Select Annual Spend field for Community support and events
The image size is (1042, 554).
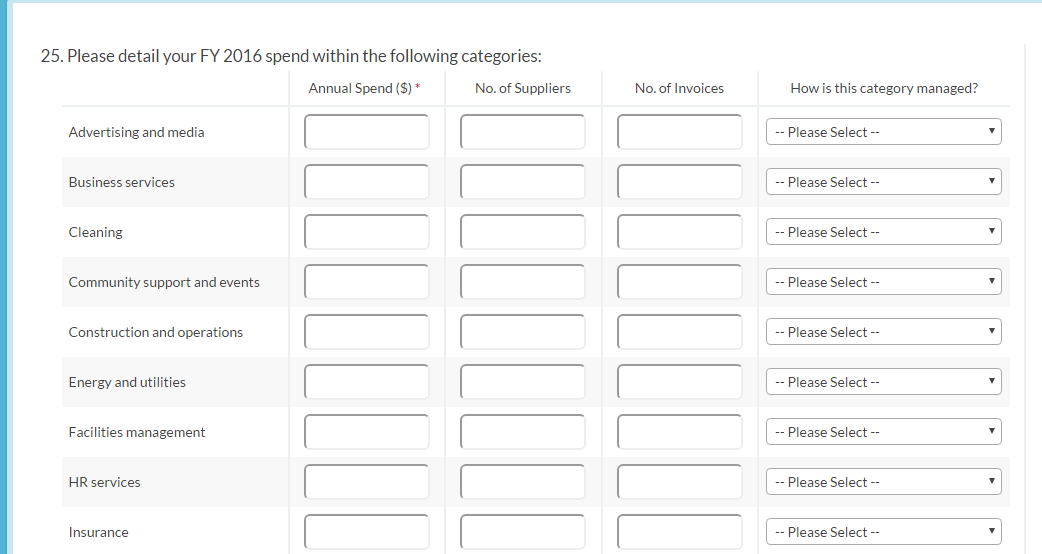(367, 282)
